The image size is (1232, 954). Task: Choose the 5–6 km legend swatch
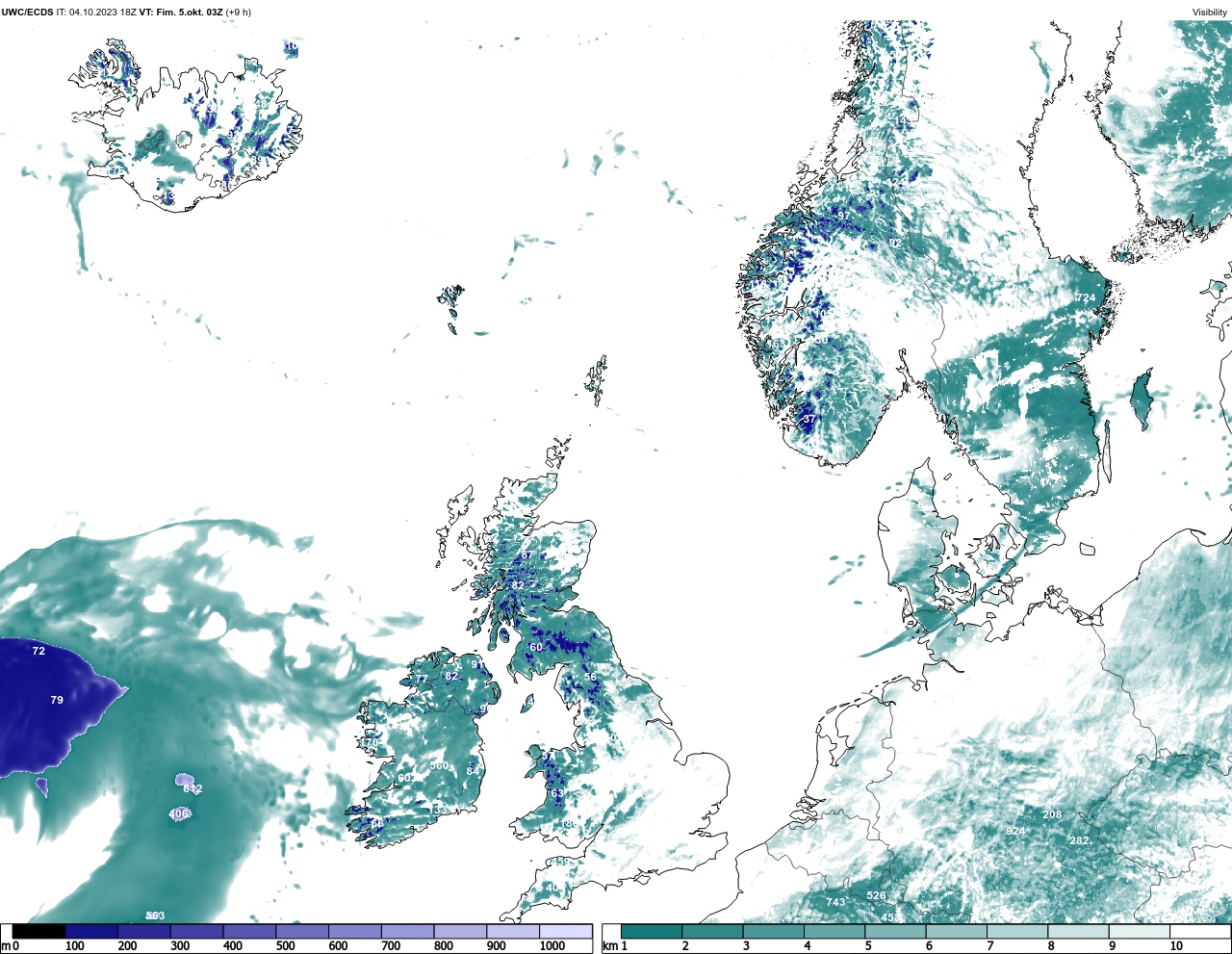pyautogui.click(x=895, y=931)
